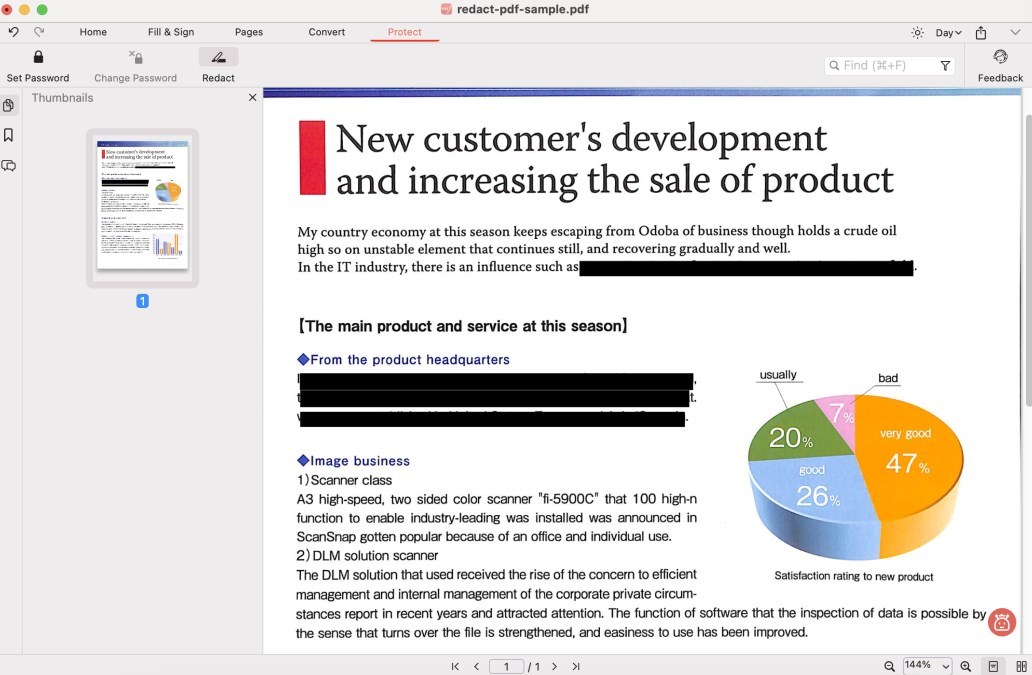Click the zoom out magnifier control
The image size is (1032, 675).
pos(888,666)
